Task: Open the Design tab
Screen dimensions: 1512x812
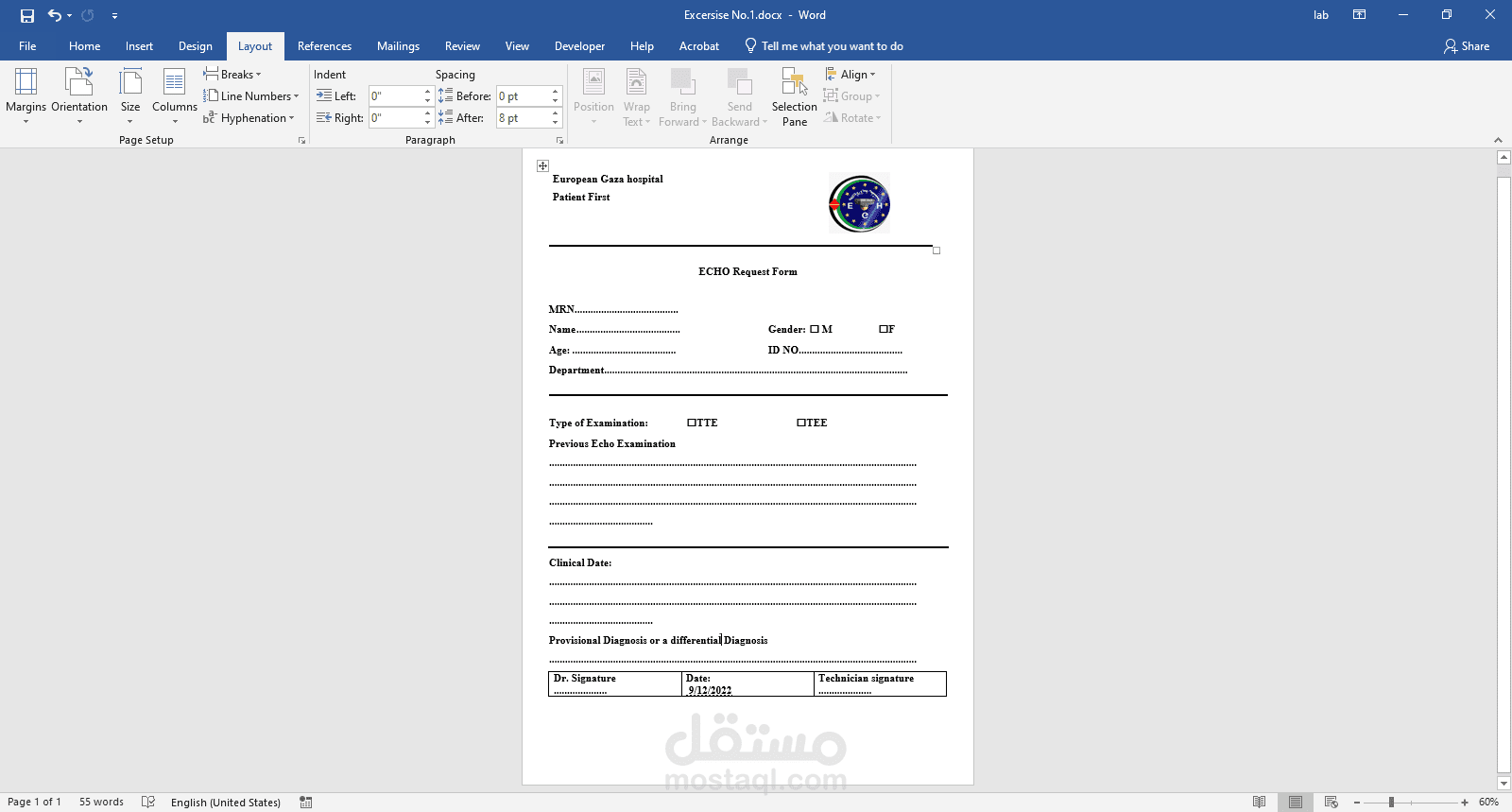Action: 196,45
